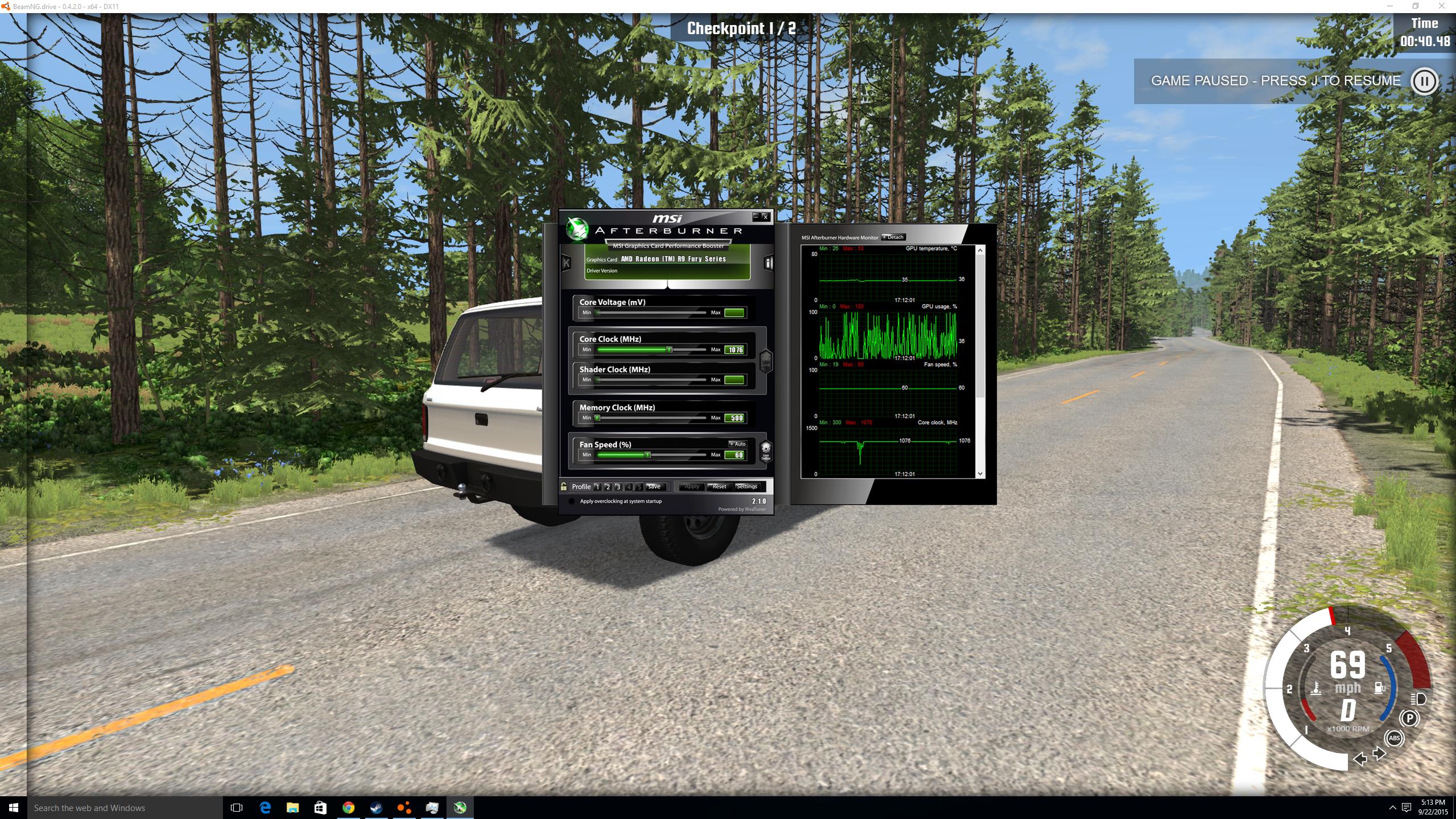Click the hardware monitor scrollbar thumb

click(x=980, y=327)
